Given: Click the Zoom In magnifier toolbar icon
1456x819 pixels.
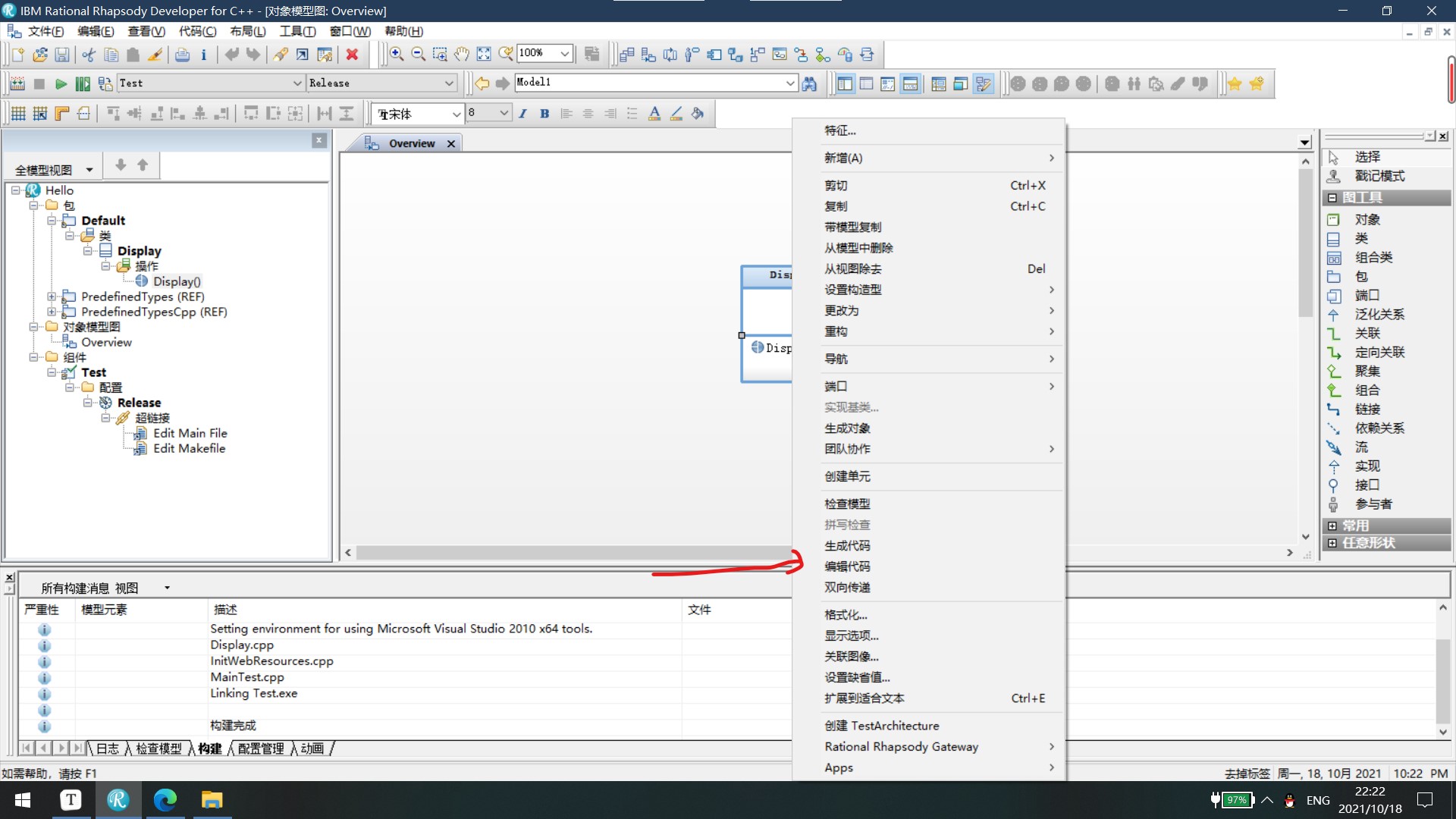Looking at the screenshot, I should (397, 54).
